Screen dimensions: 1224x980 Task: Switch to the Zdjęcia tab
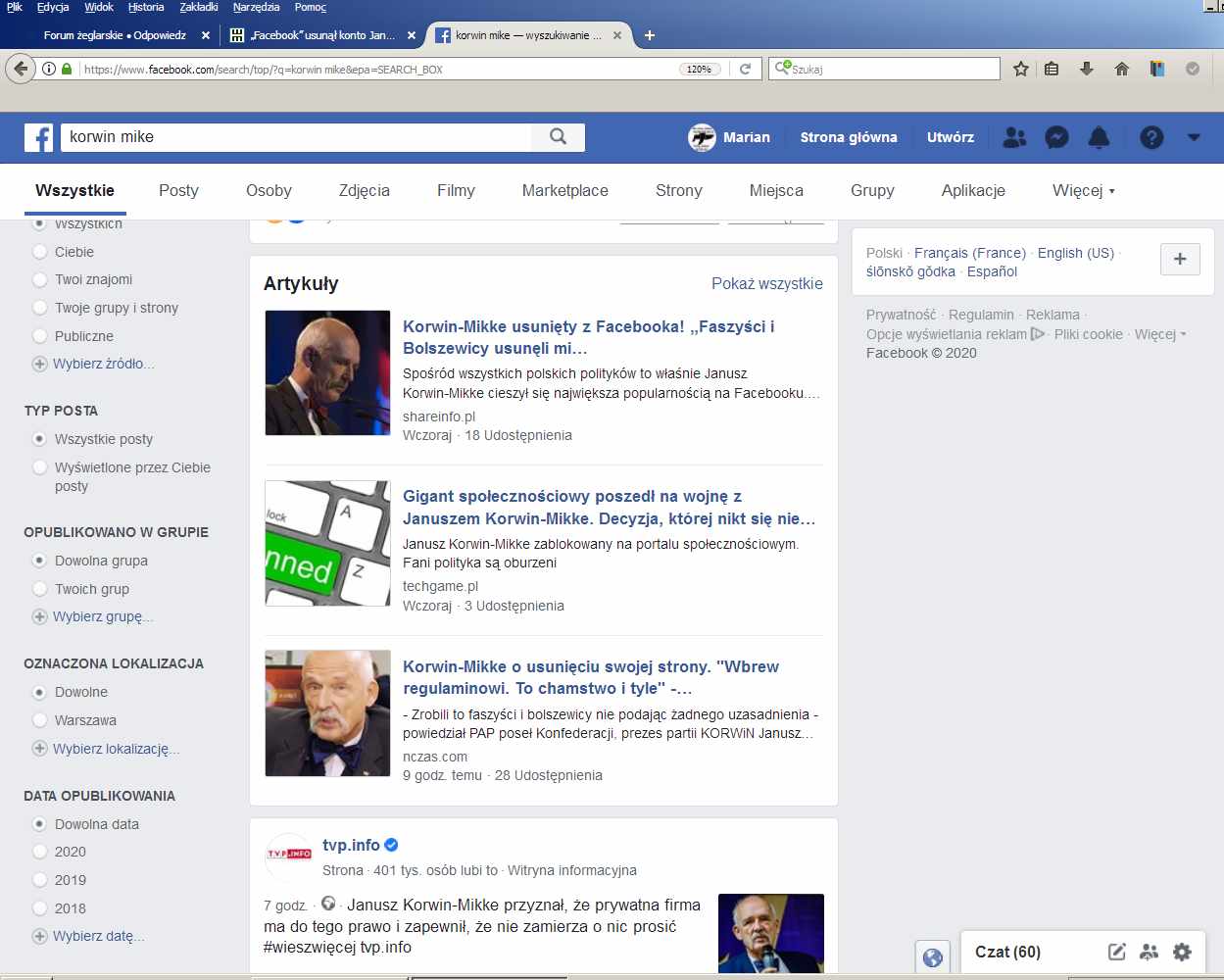[365, 190]
